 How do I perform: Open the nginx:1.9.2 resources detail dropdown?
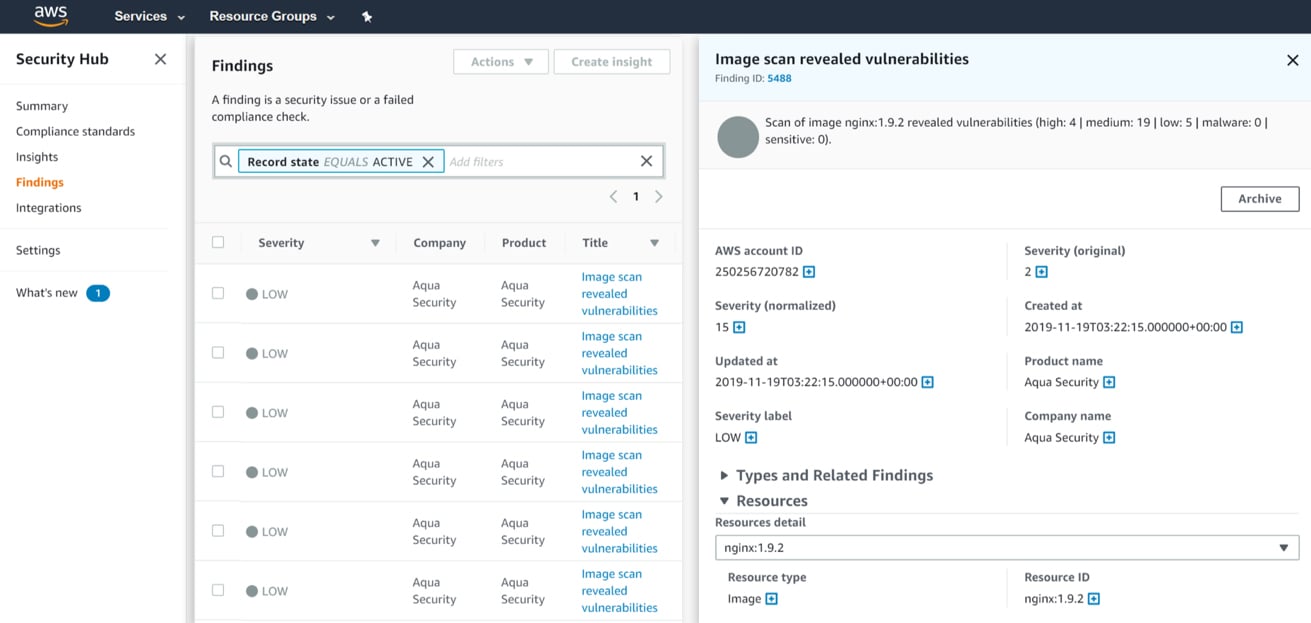pyautogui.click(x=1007, y=548)
